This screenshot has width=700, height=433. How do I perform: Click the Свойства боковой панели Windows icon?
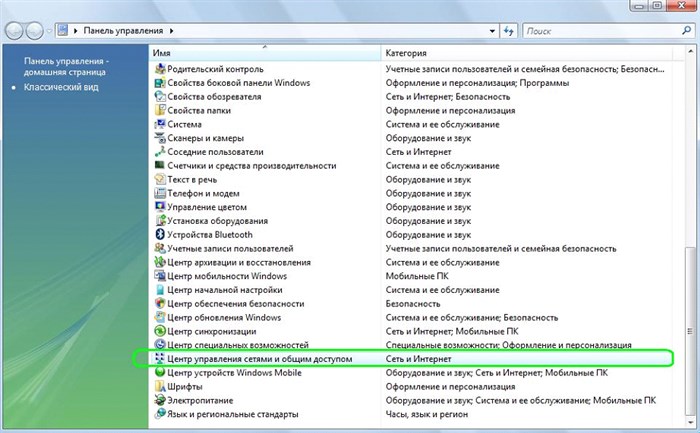point(160,83)
